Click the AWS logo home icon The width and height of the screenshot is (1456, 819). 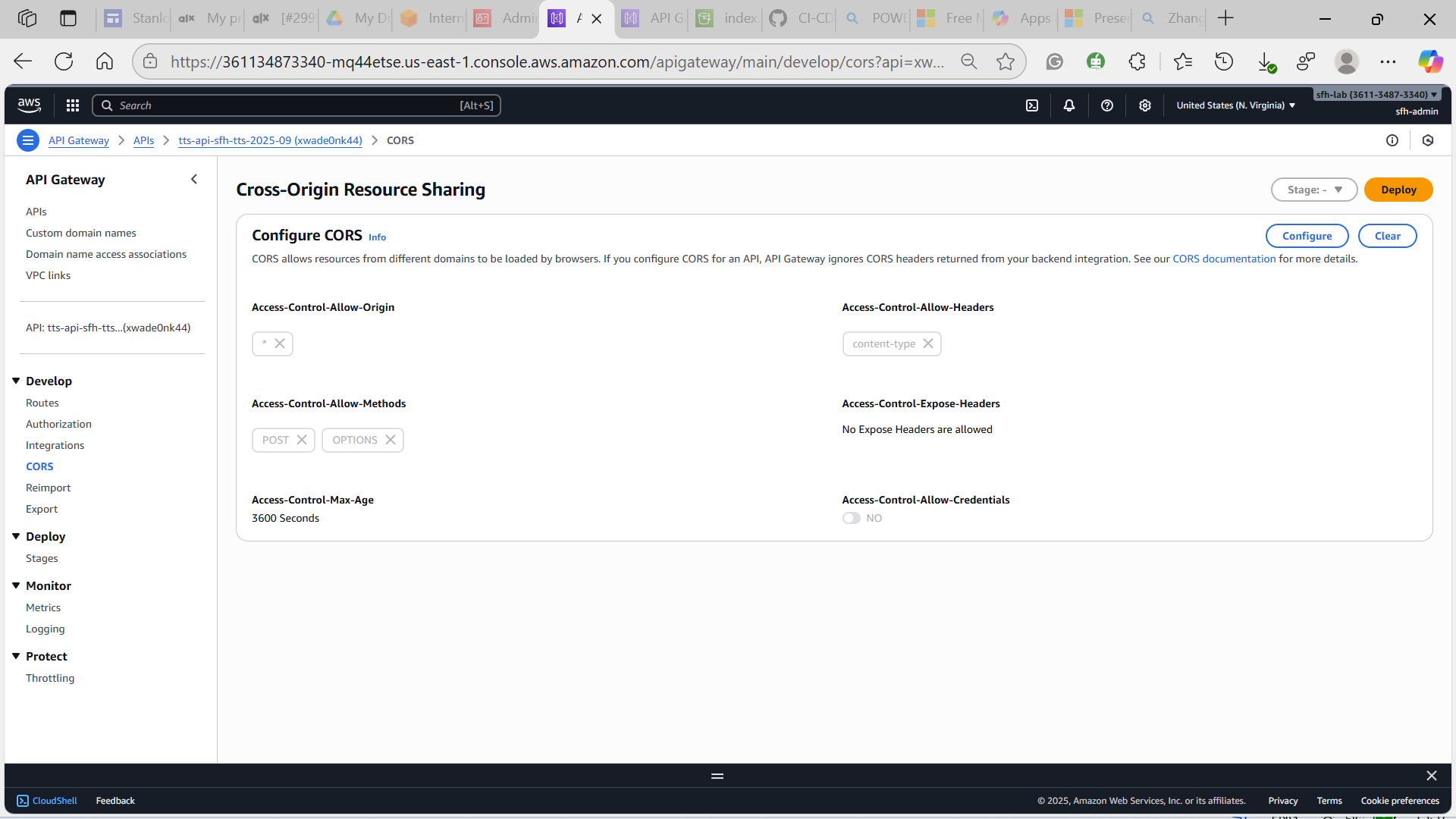(30, 105)
